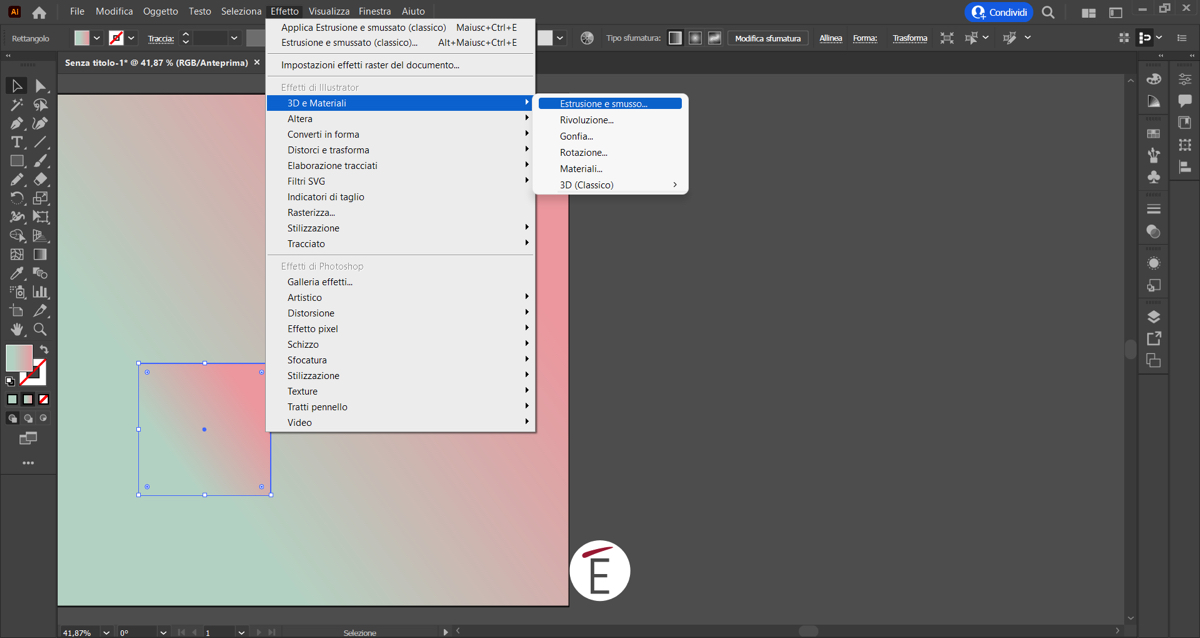The image size is (1200, 638).
Task: Open the Stroke lines panel icon
Action: [x=1154, y=209]
